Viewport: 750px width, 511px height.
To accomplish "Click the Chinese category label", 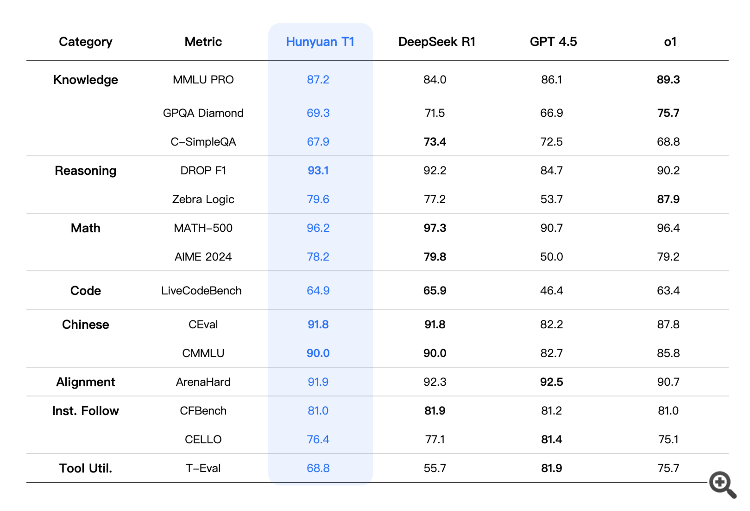I will [85, 325].
